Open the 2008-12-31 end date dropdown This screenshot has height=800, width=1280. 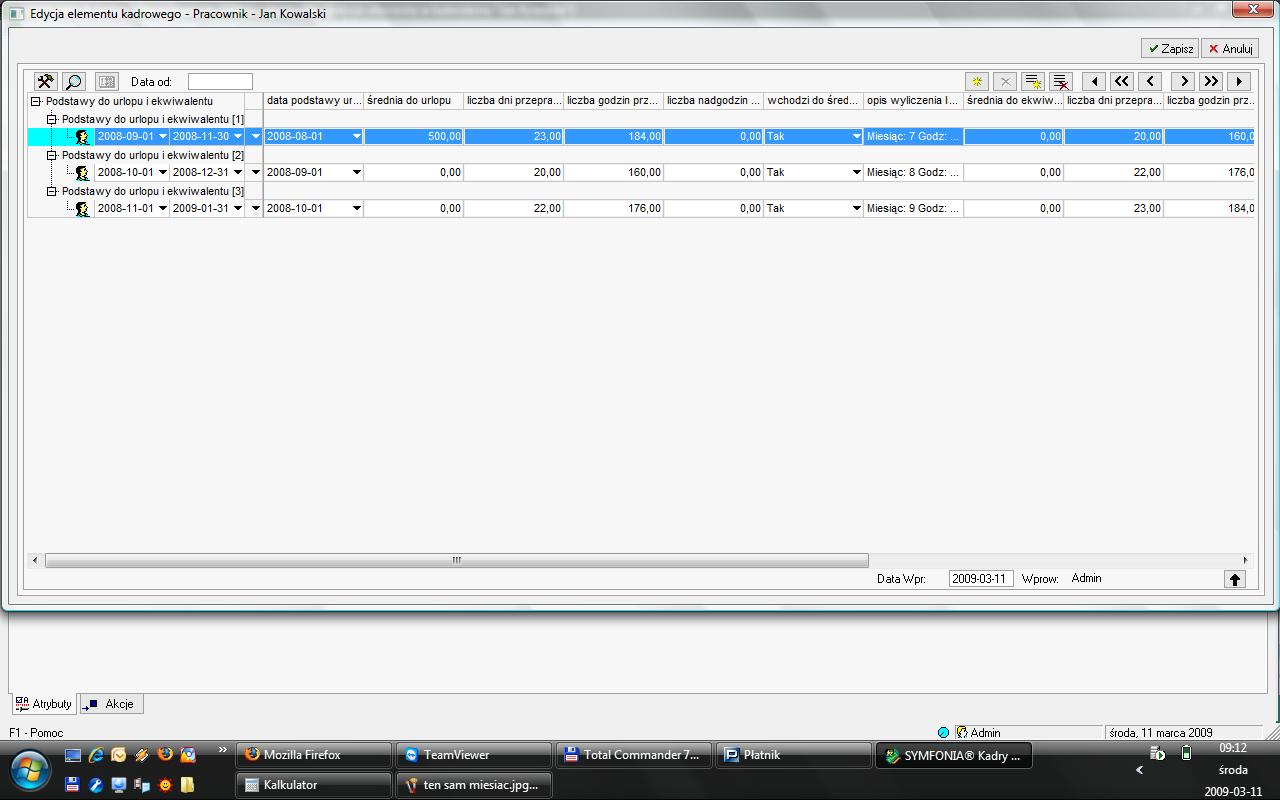(237, 173)
